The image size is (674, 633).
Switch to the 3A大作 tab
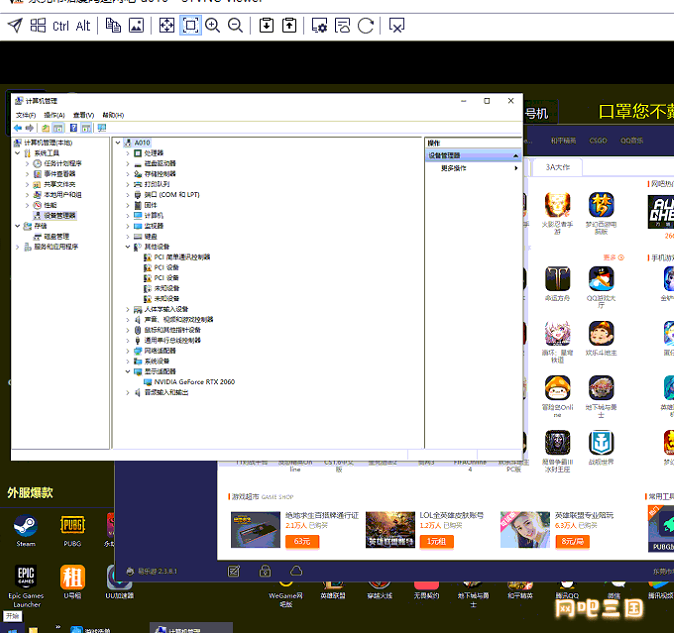pyautogui.click(x=558, y=167)
